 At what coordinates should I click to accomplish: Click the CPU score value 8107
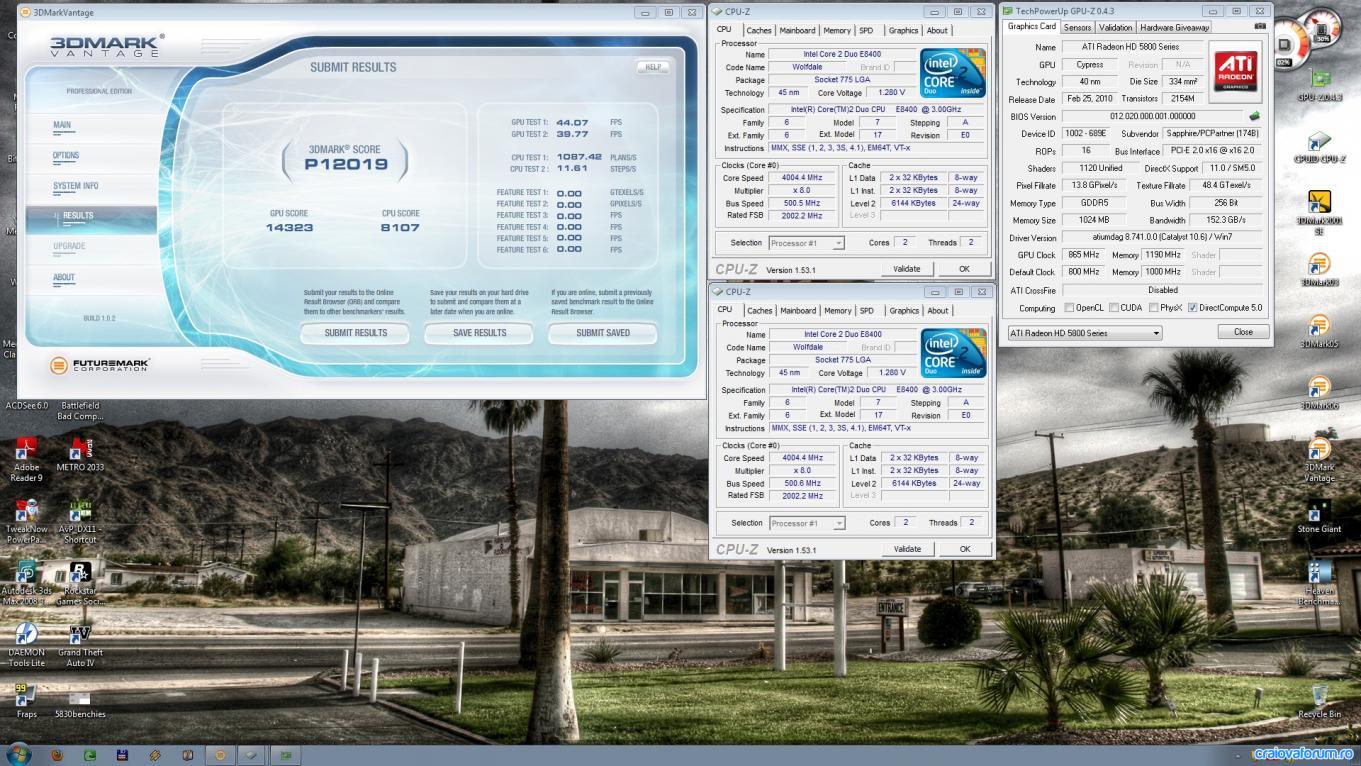pyautogui.click(x=400, y=228)
